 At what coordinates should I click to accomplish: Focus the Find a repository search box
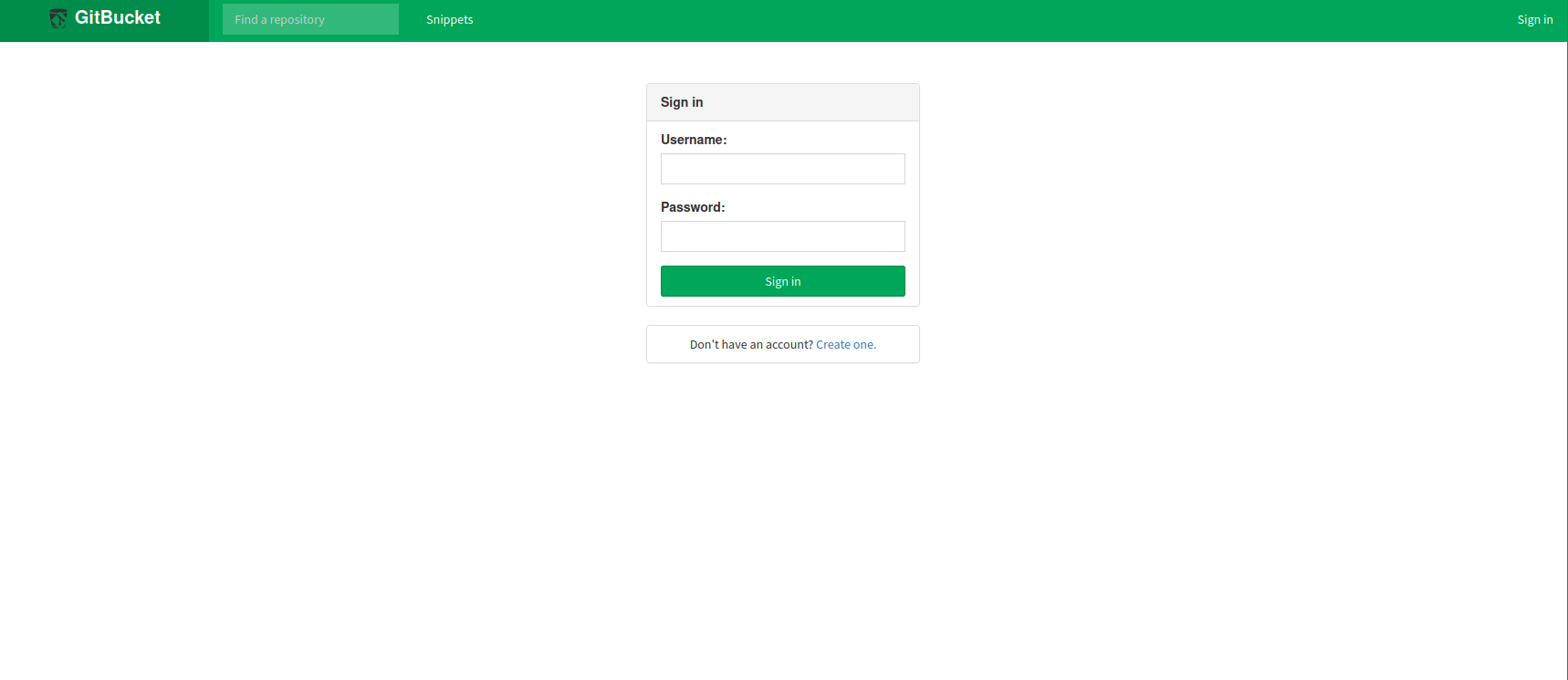point(310,19)
